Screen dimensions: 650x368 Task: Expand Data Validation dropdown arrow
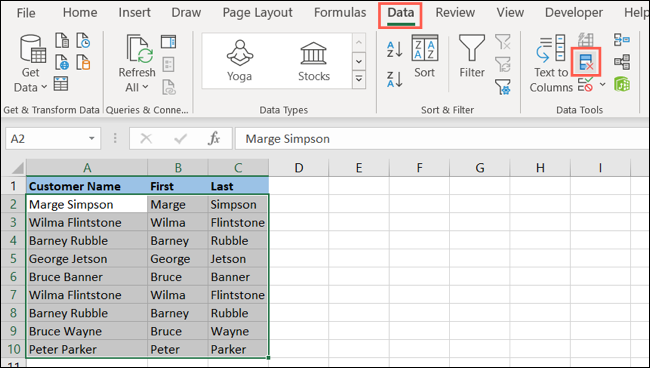coord(602,85)
